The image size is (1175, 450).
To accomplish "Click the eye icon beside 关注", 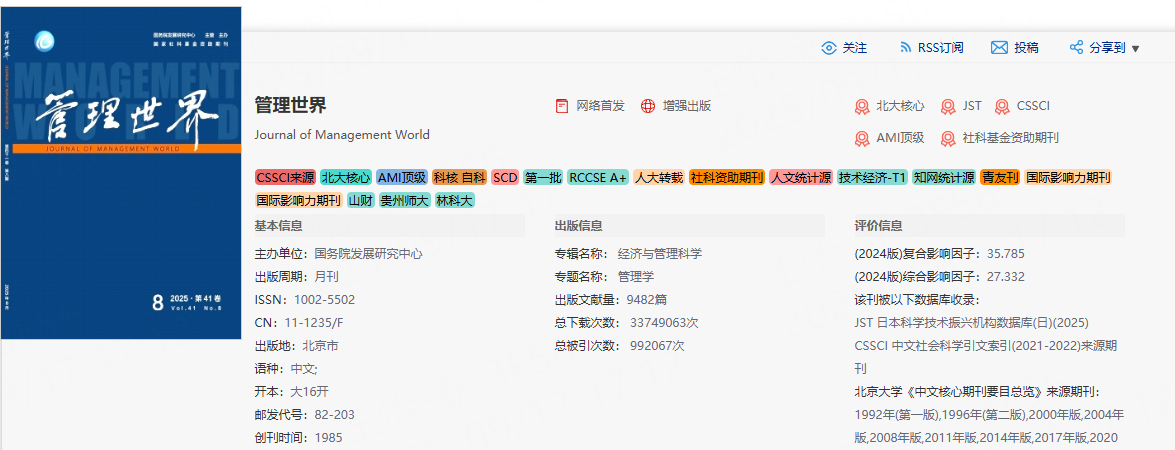I will pyautogui.click(x=829, y=48).
